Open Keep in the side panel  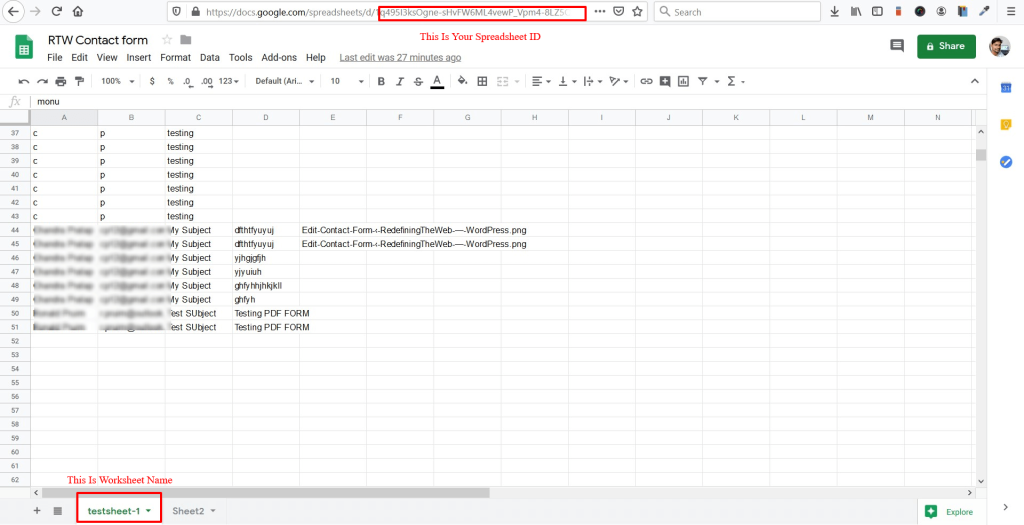pyautogui.click(x=1006, y=125)
